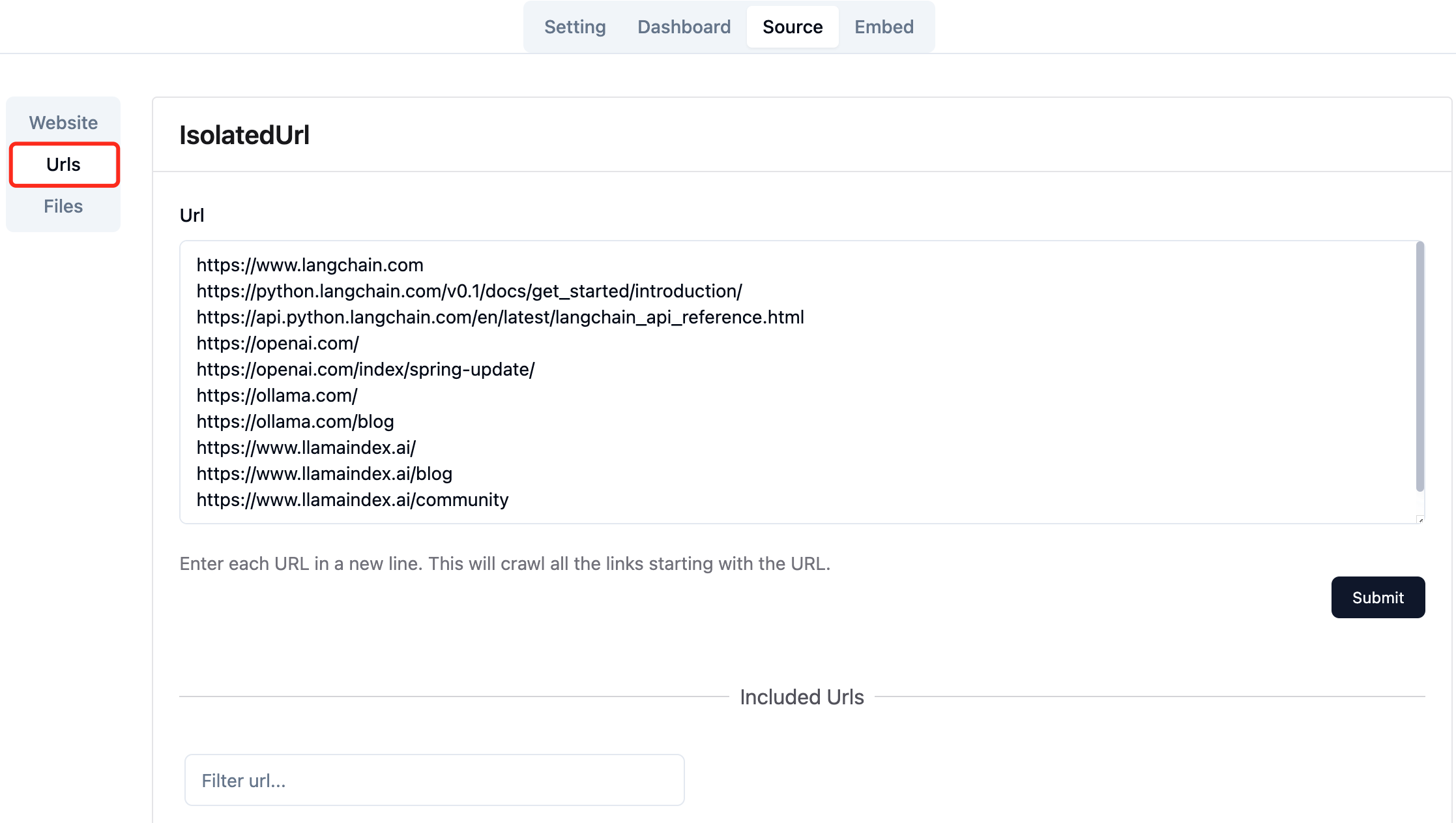Select the Source tab
Image resolution: width=1456 pixels, height=823 pixels.
pos(792,27)
